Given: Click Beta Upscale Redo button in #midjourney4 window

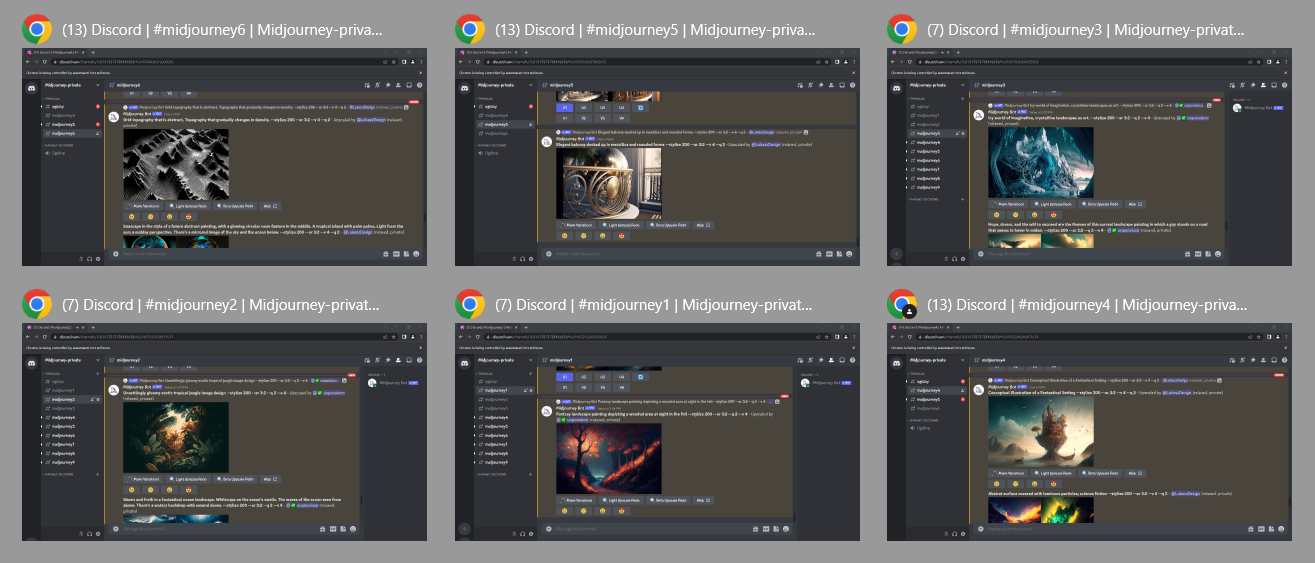Looking at the screenshot, I should pos(1101,471).
